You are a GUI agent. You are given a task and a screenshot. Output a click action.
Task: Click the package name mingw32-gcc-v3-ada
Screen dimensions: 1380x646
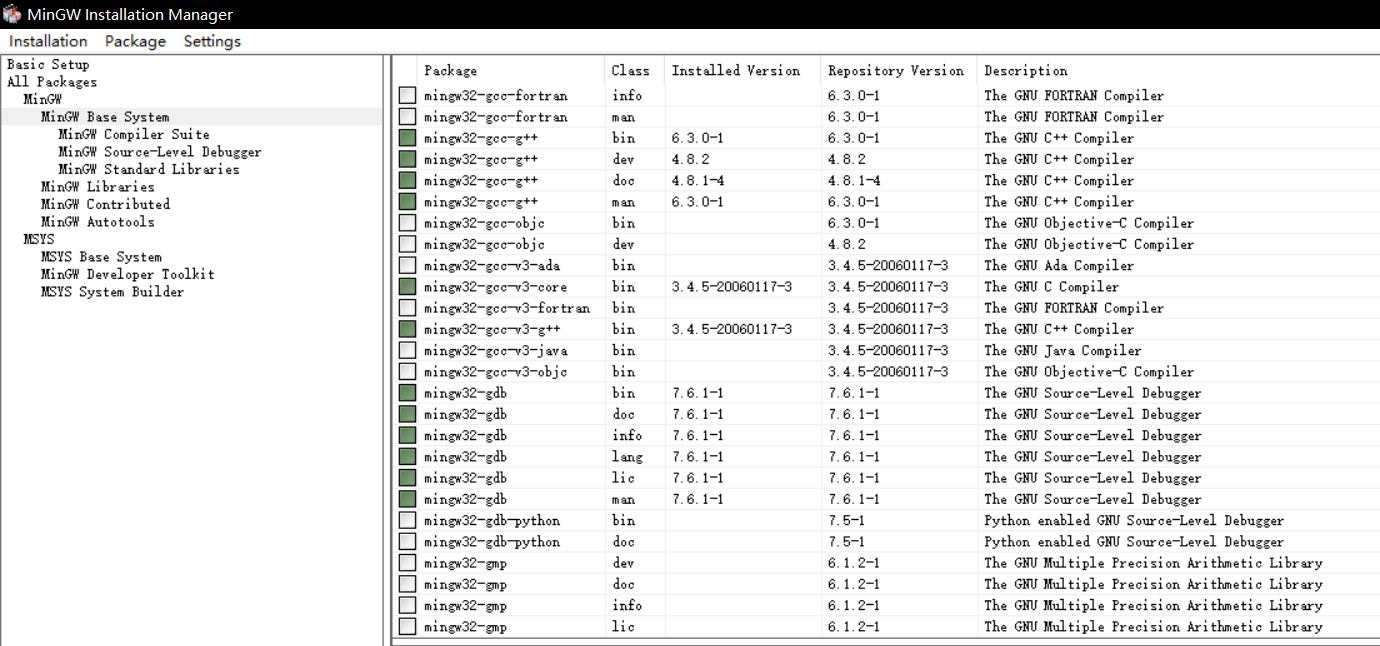491,266
